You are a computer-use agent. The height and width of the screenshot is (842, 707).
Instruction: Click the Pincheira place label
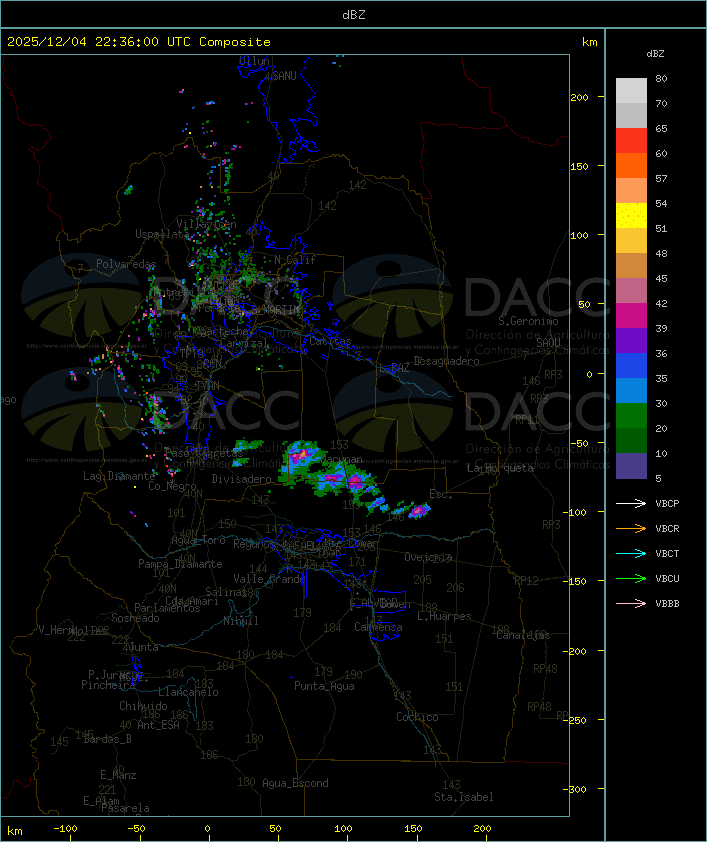click(108, 685)
